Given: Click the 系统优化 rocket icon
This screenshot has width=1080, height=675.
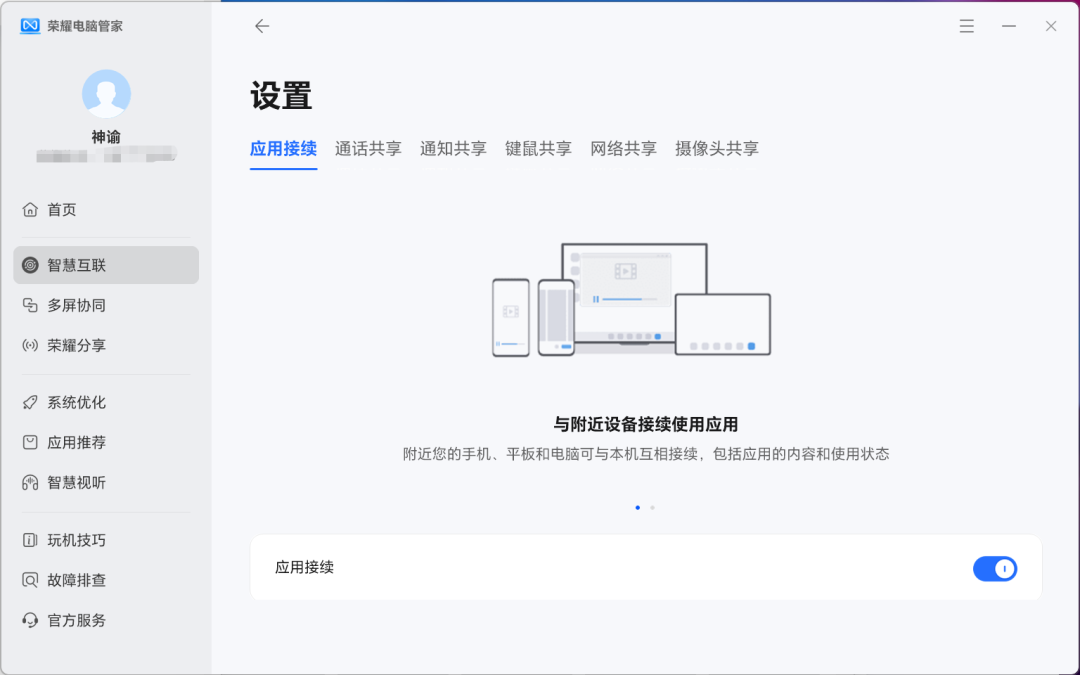Looking at the screenshot, I should pyautogui.click(x=30, y=402).
